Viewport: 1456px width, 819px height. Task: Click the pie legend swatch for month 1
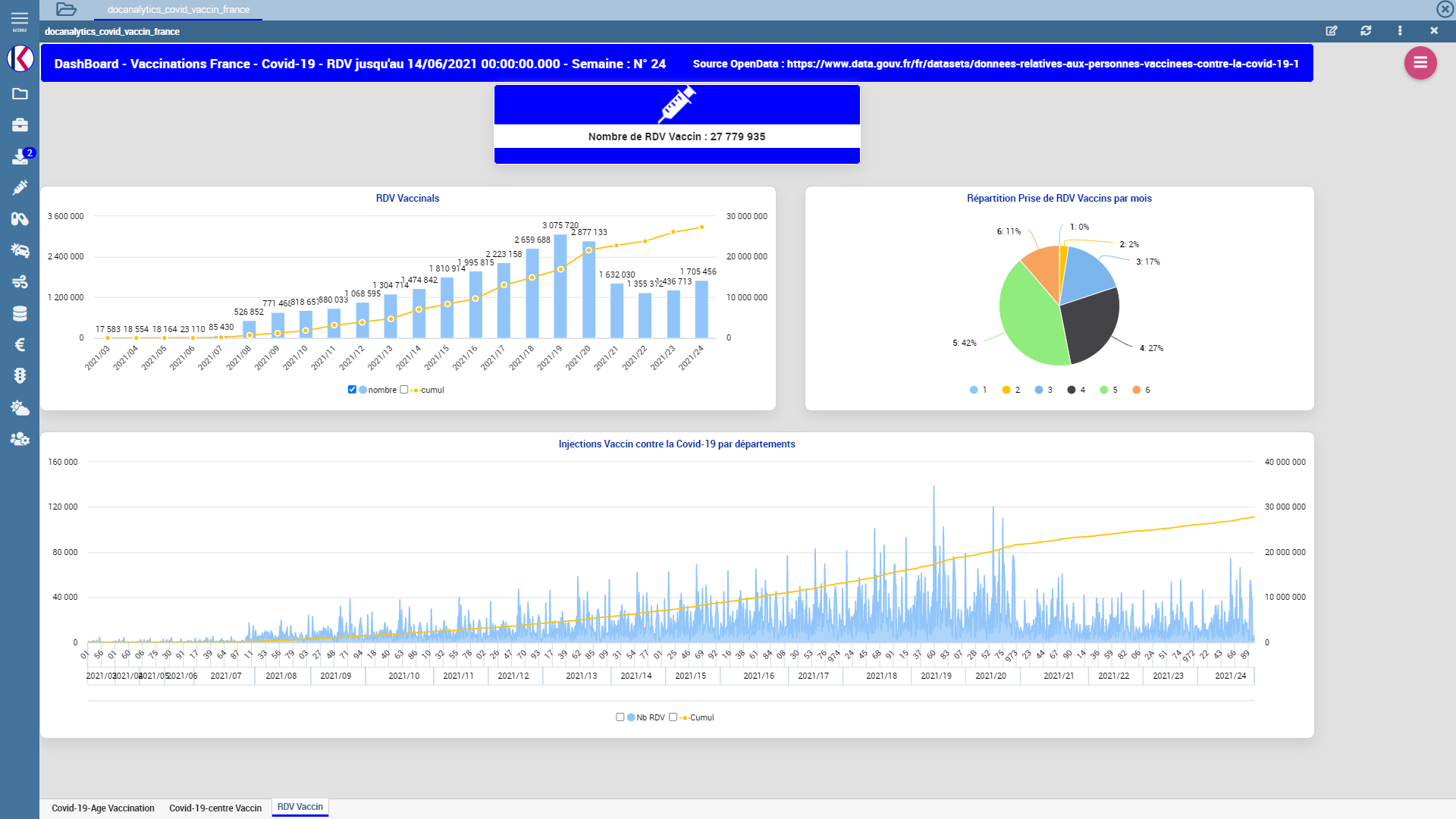click(974, 390)
